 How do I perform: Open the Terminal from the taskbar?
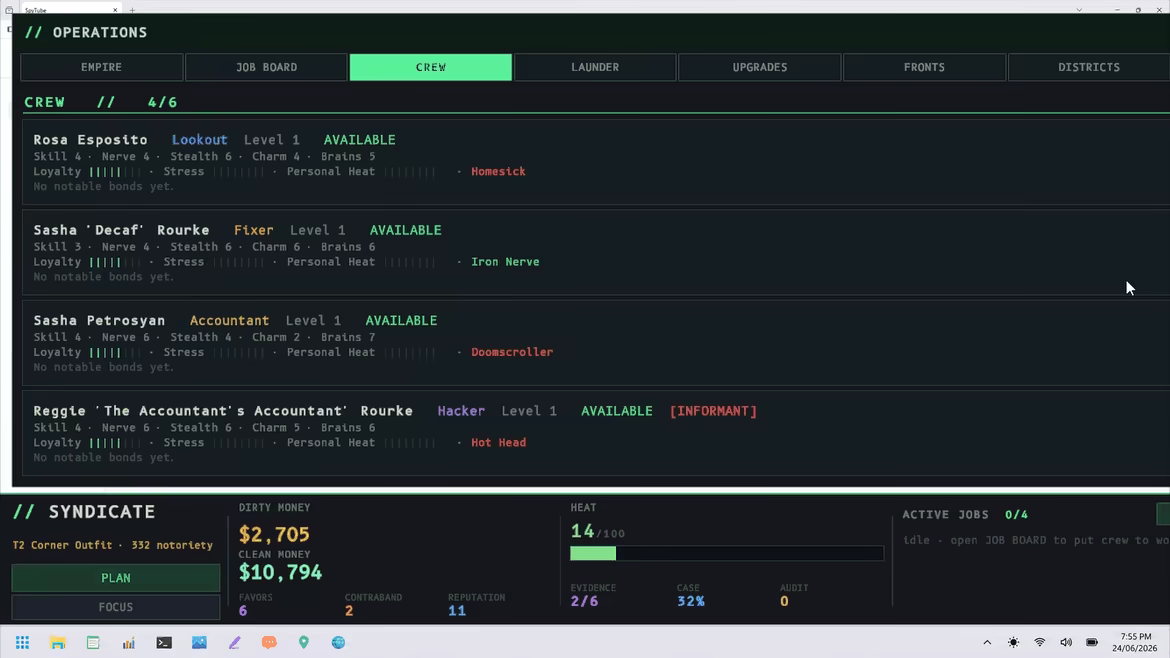pos(163,642)
